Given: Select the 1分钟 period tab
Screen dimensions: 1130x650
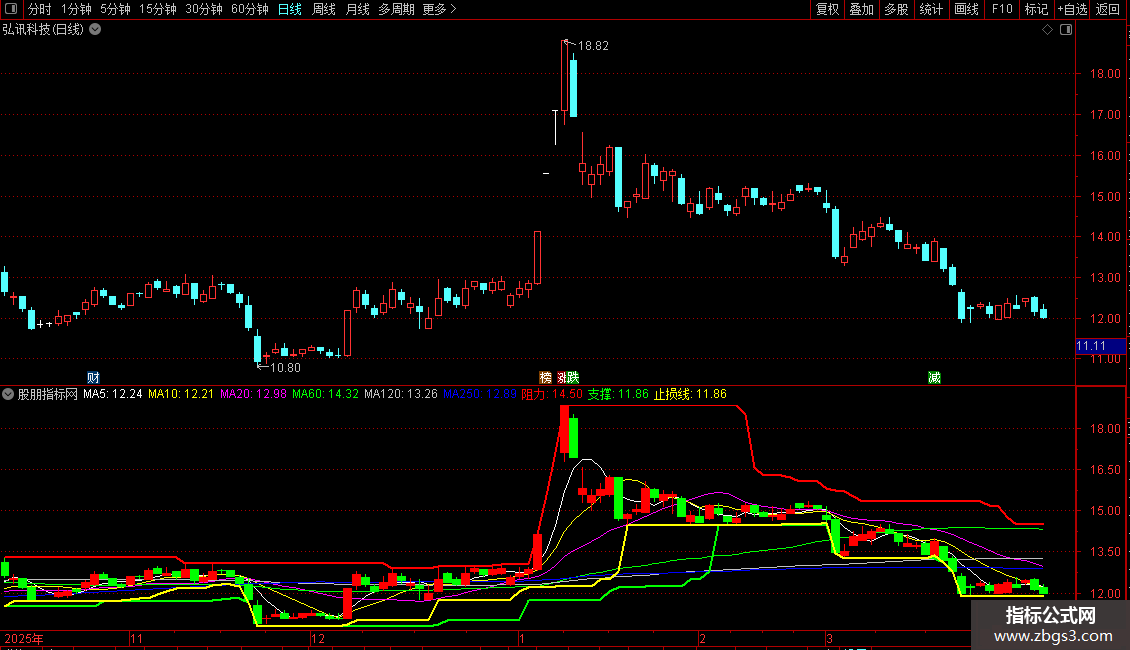Looking at the screenshot, I should coord(76,9).
